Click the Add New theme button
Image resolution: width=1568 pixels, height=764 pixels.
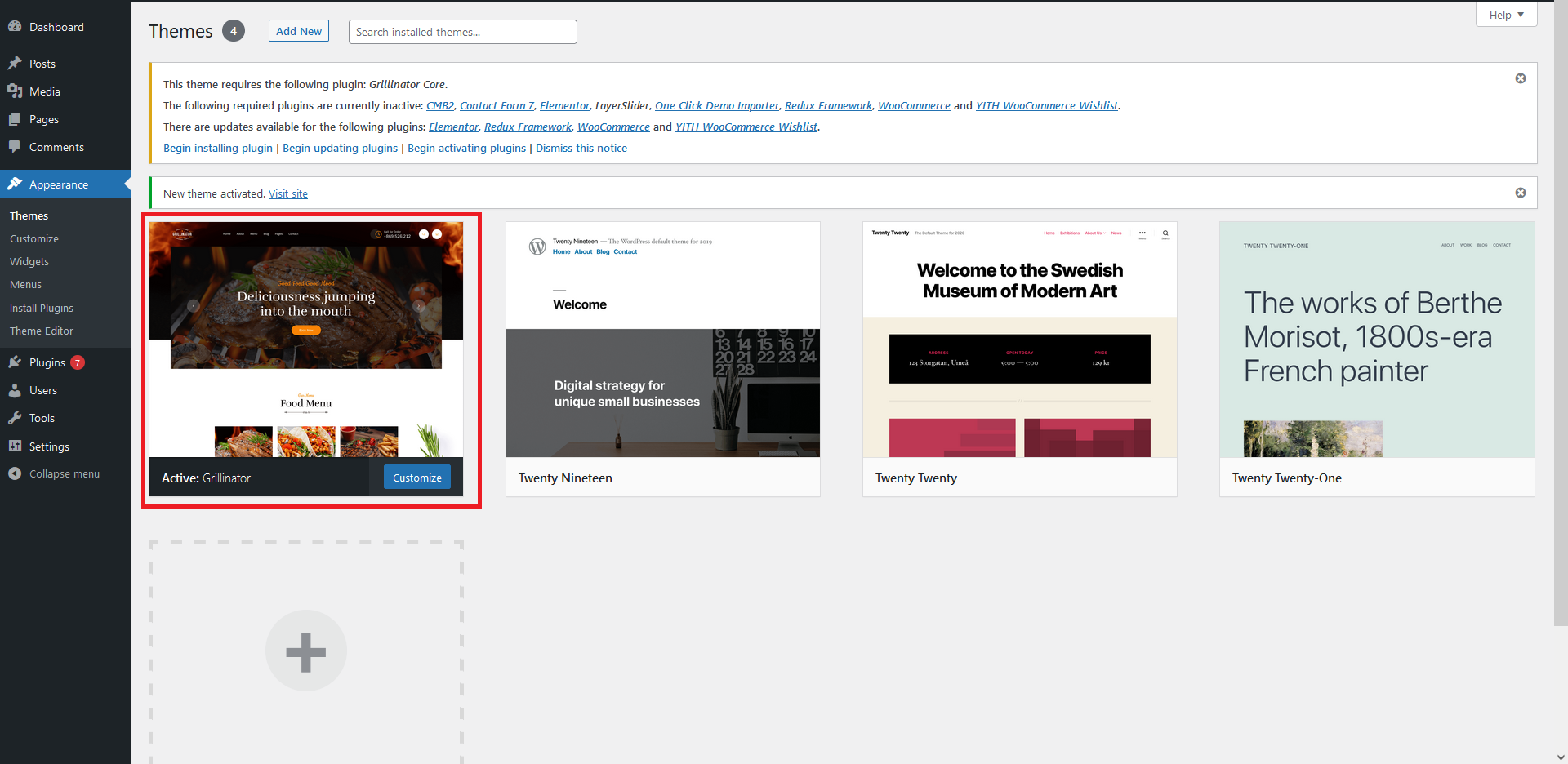(x=299, y=31)
